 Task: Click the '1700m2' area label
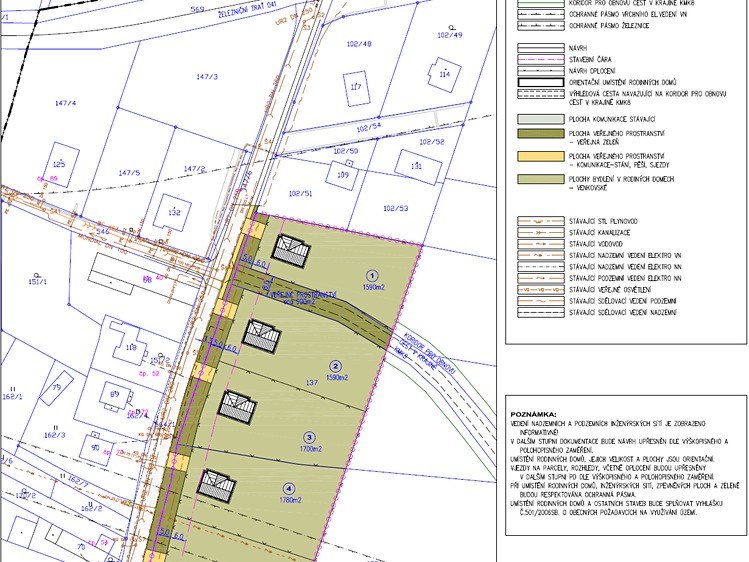[310, 449]
